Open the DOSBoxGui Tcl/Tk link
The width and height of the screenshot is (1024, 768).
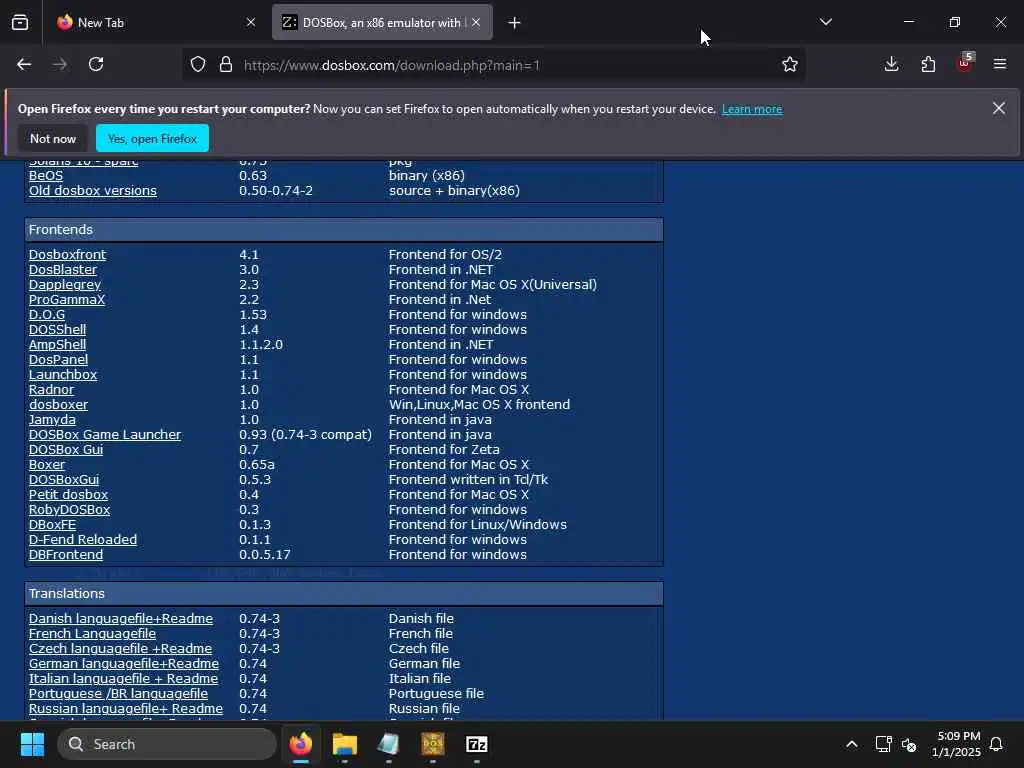coord(64,480)
